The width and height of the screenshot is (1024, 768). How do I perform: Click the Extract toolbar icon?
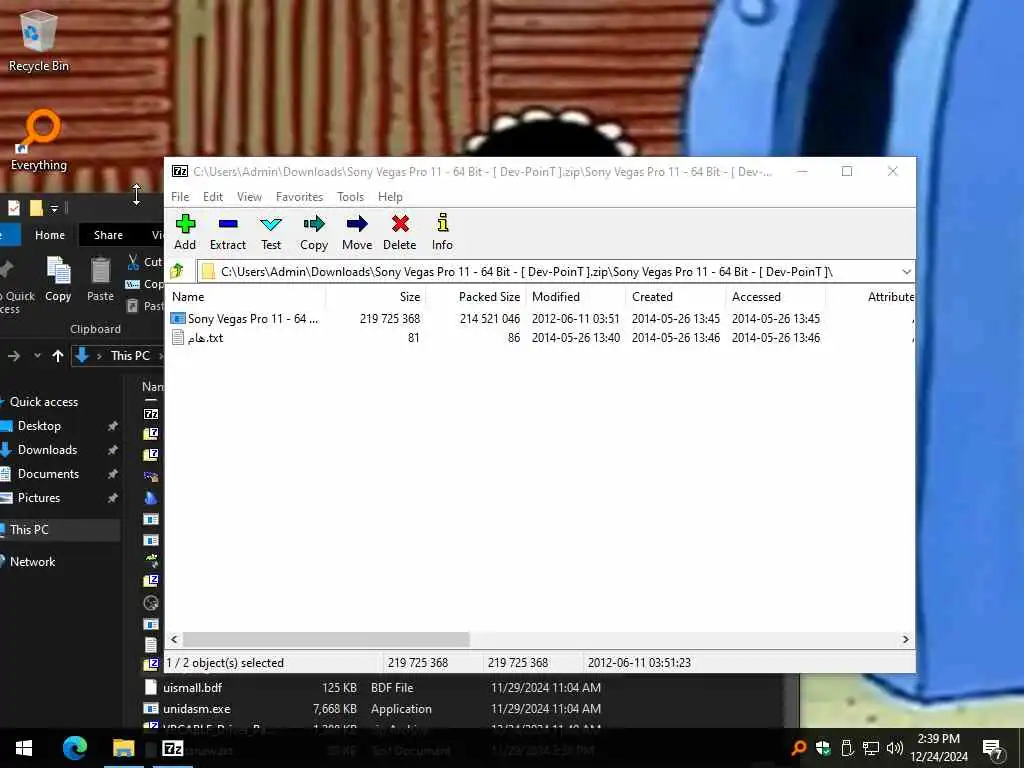click(x=227, y=232)
